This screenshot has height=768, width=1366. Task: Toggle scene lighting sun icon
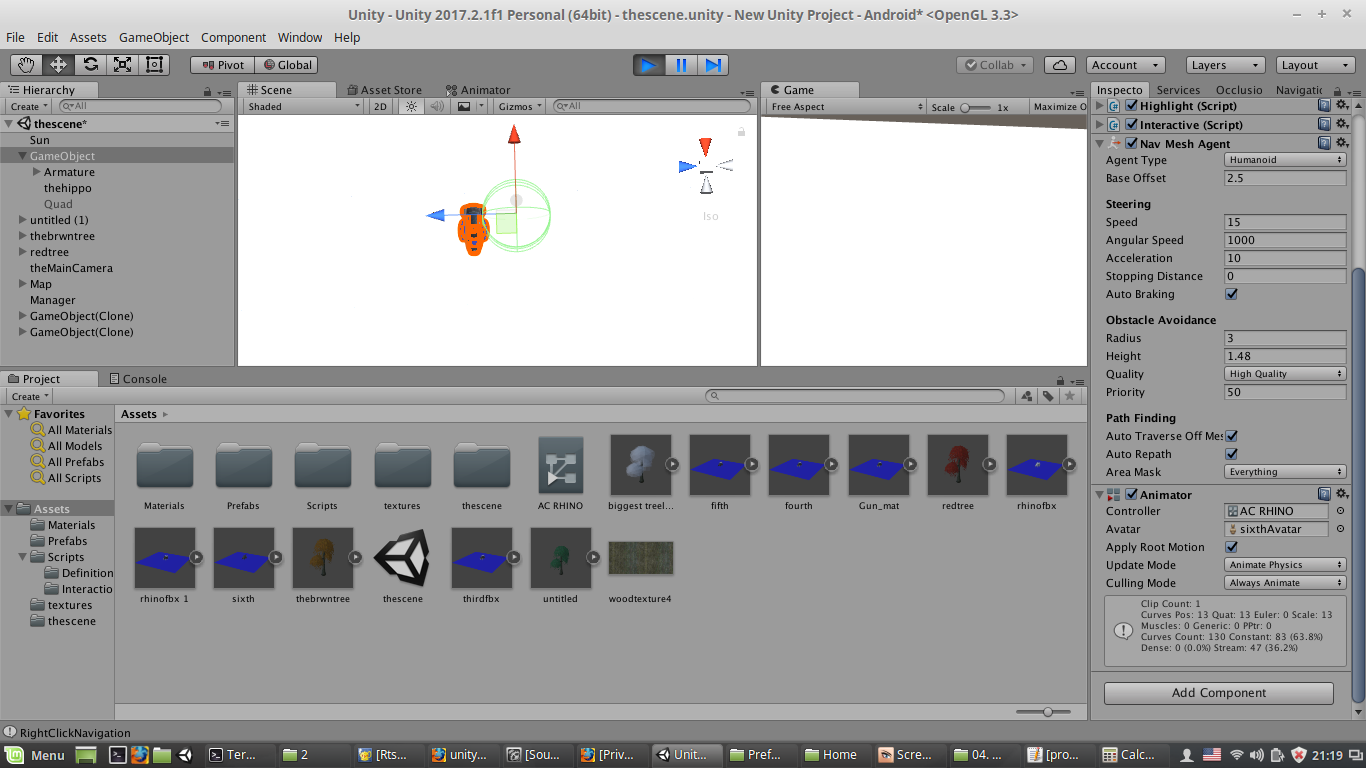click(x=410, y=106)
